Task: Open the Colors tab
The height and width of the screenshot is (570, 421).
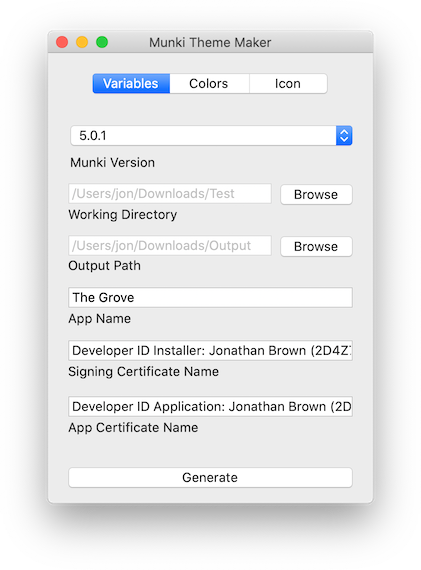Action: pyautogui.click(x=209, y=84)
